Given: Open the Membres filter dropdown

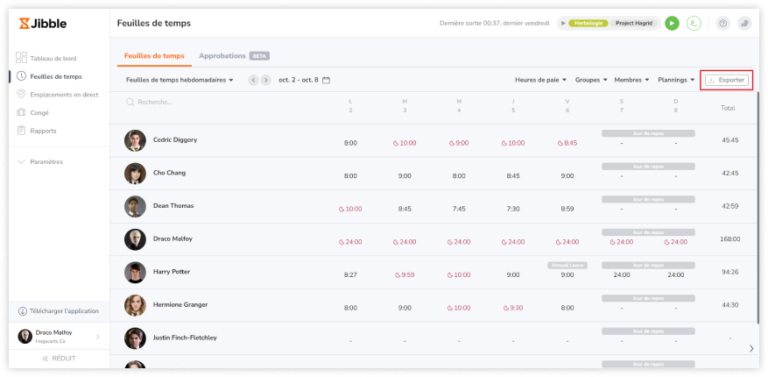Looking at the screenshot, I should (632, 80).
